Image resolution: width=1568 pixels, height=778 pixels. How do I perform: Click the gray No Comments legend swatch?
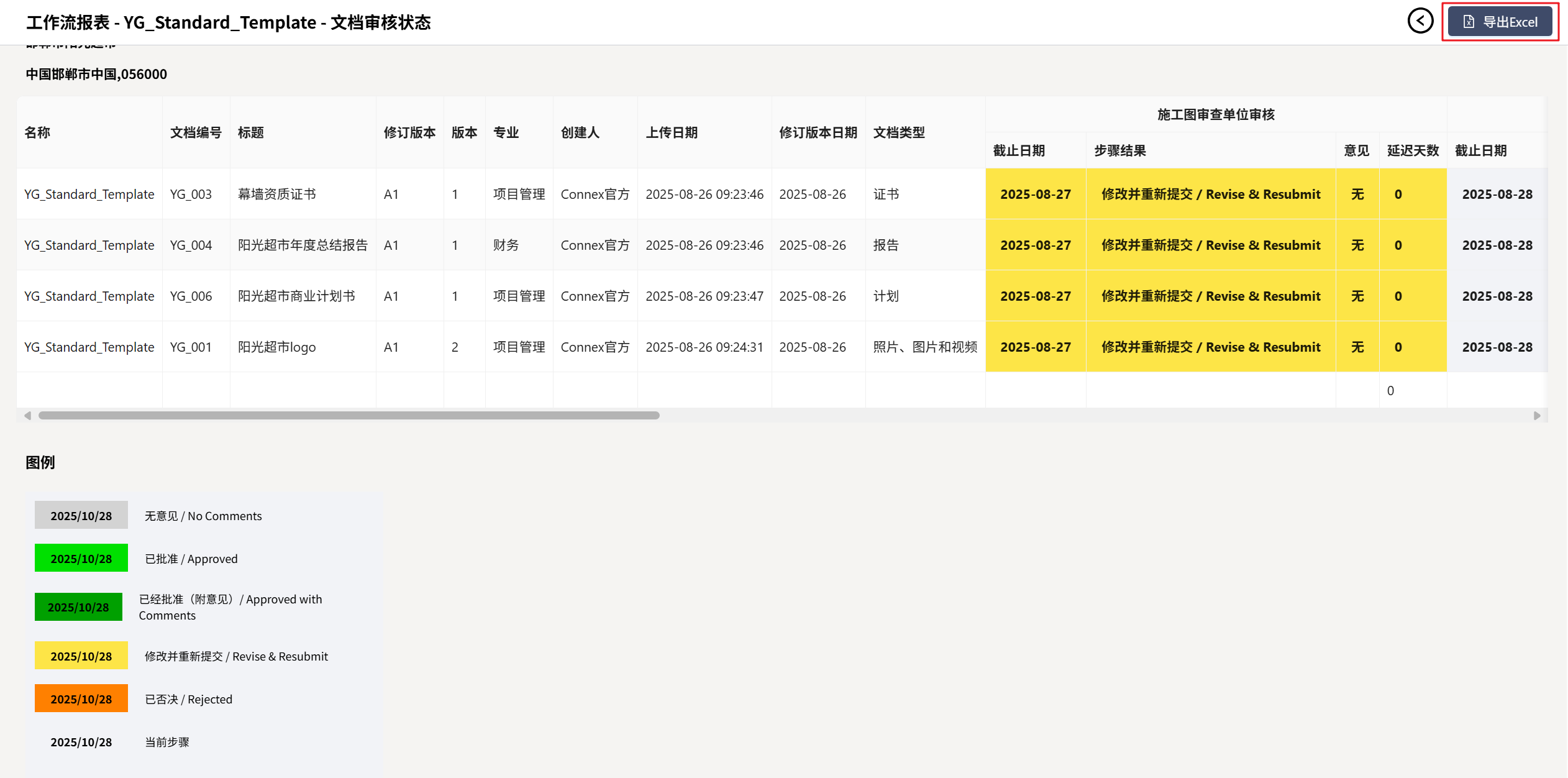pos(81,515)
